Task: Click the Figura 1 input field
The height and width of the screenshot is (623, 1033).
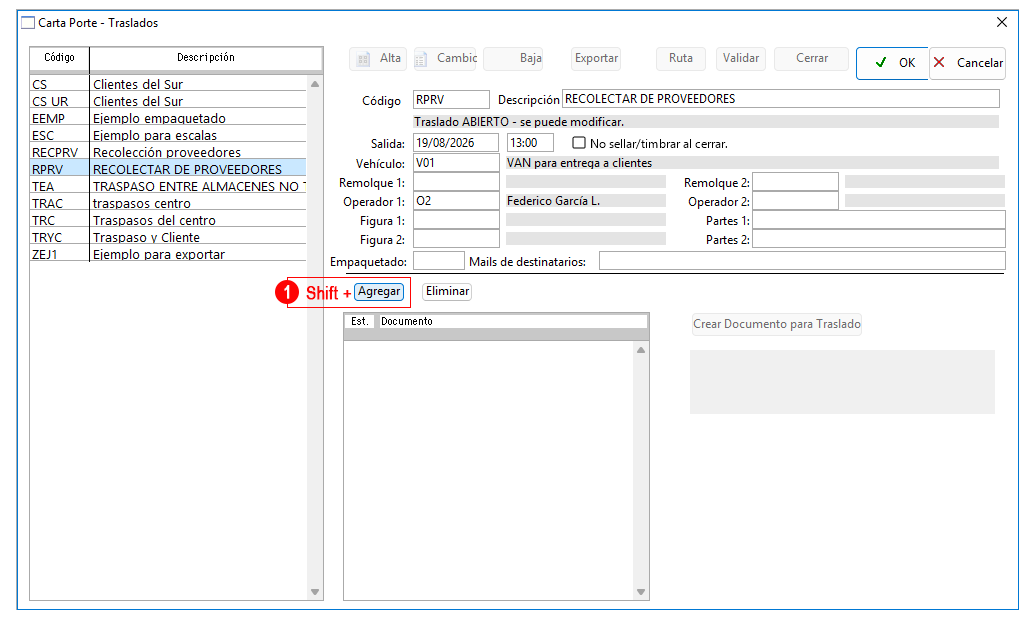Action: pyautogui.click(x=456, y=220)
